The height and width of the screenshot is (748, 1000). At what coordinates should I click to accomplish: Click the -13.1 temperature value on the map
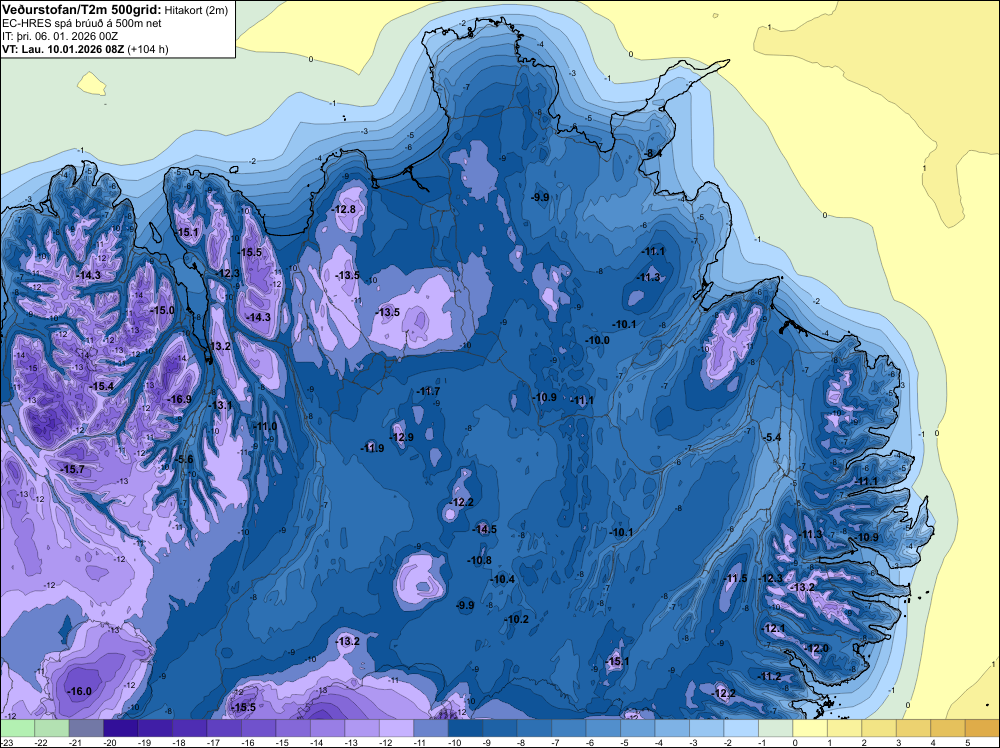pyautogui.click(x=220, y=405)
